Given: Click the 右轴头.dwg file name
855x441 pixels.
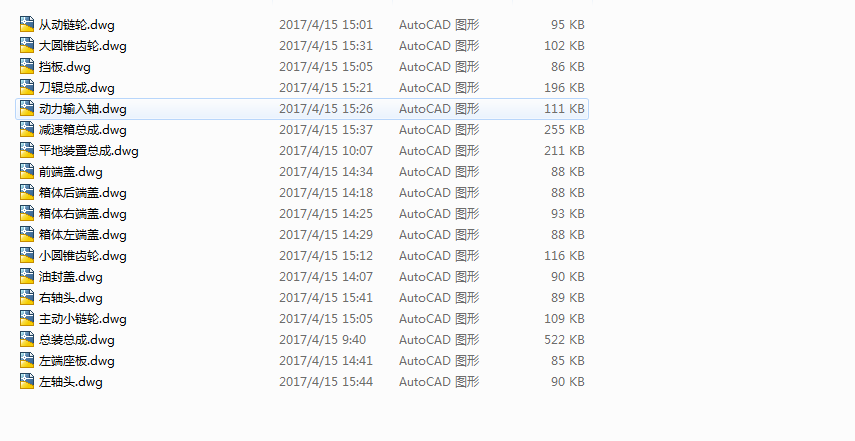Looking at the screenshot, I should [x=71, y=298].
